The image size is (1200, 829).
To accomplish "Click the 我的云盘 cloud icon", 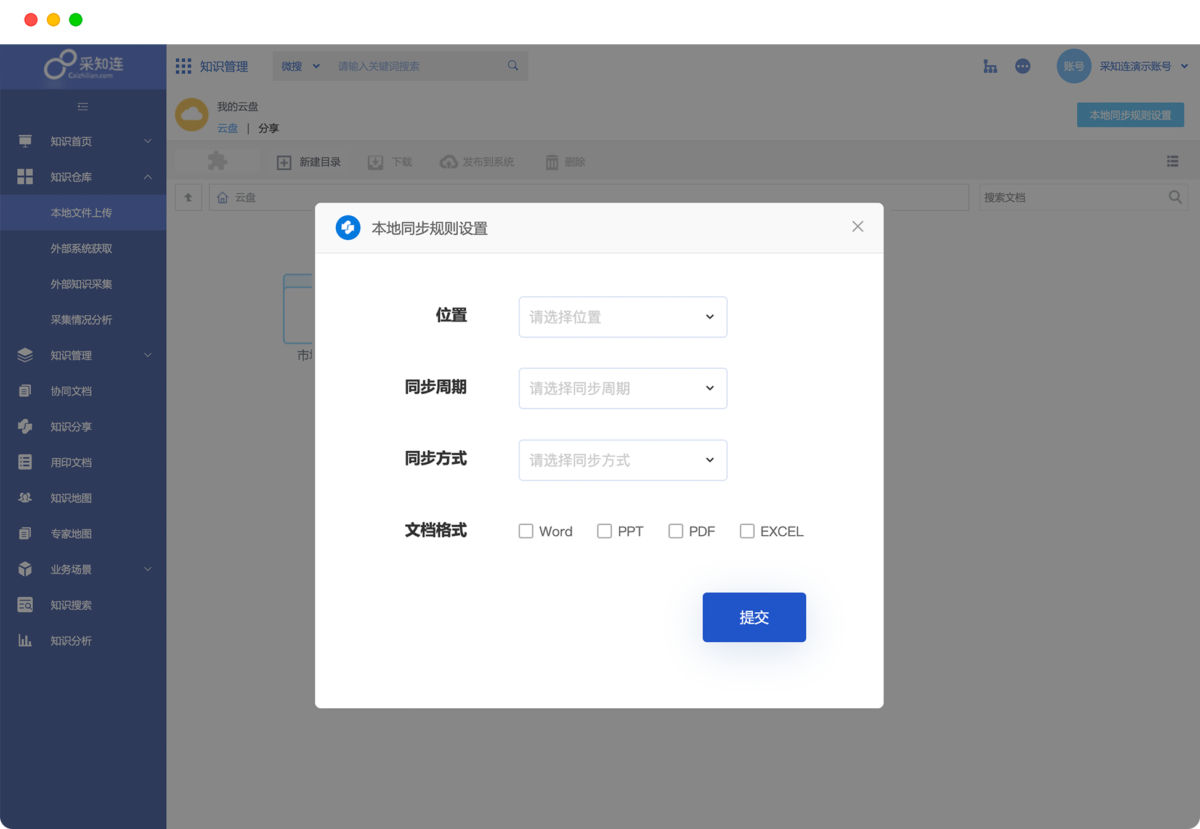I will (192, 114).
